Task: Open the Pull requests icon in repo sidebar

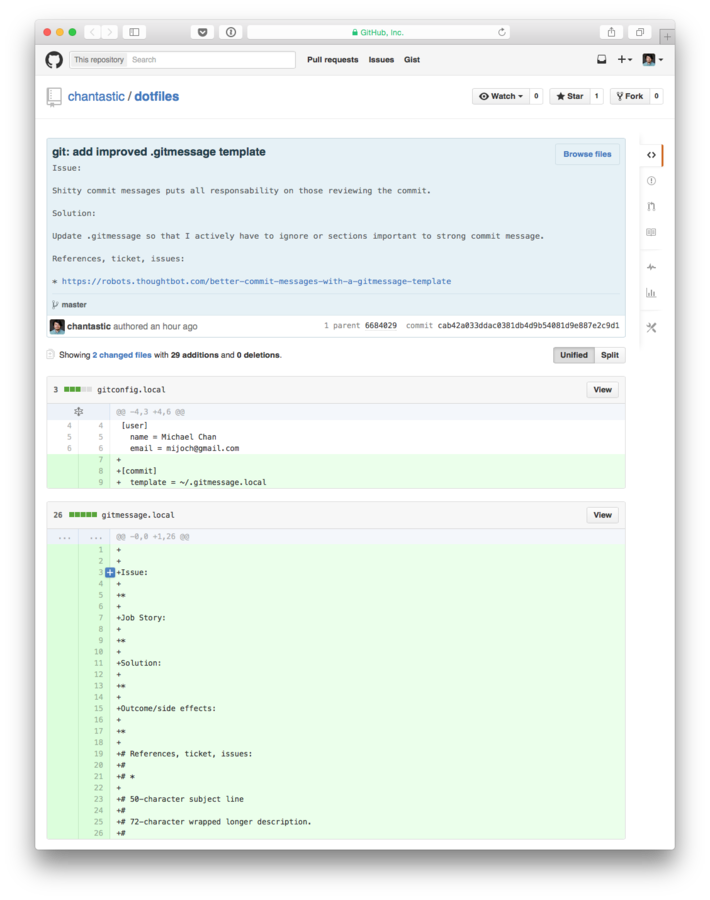Action: [x=651, y=207]
